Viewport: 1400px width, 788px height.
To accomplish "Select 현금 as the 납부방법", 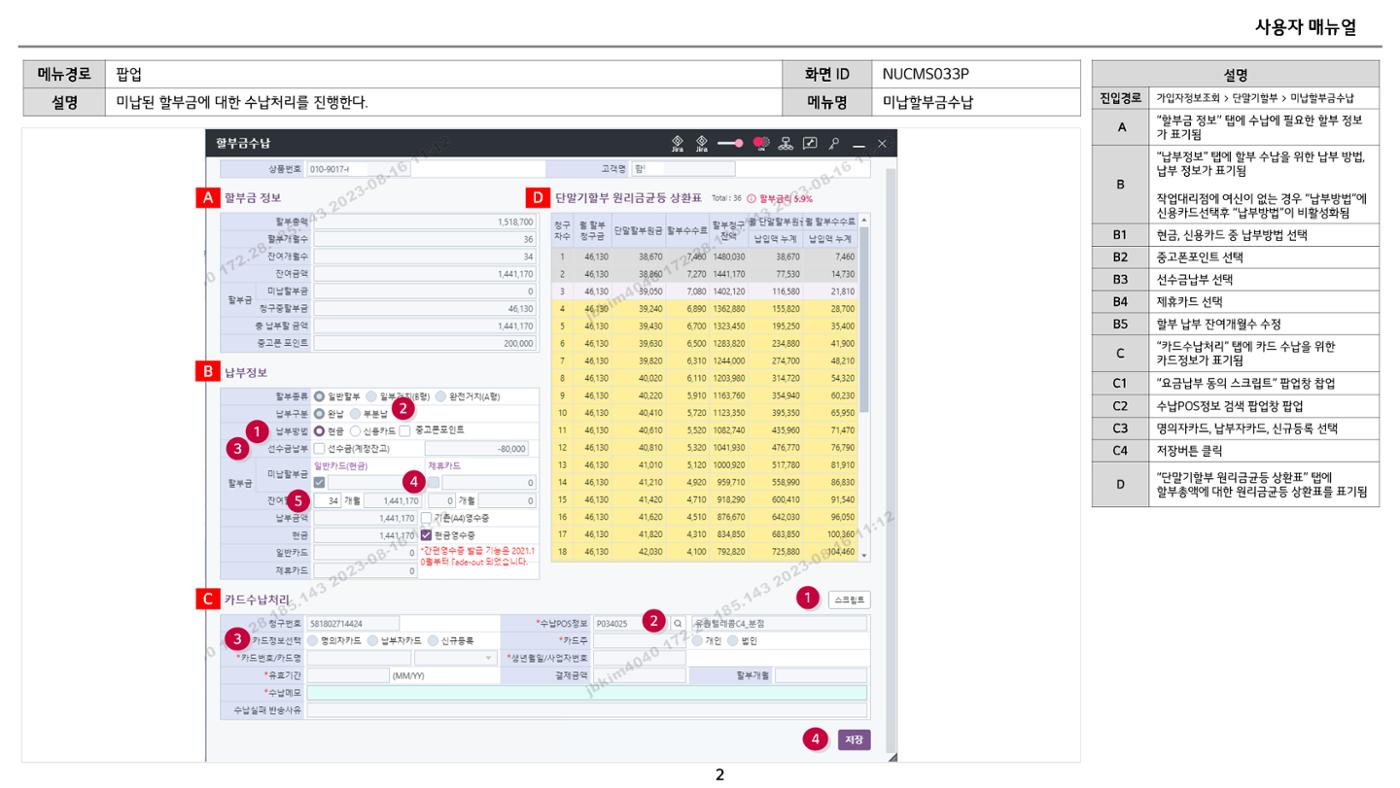I will (320, 430).
